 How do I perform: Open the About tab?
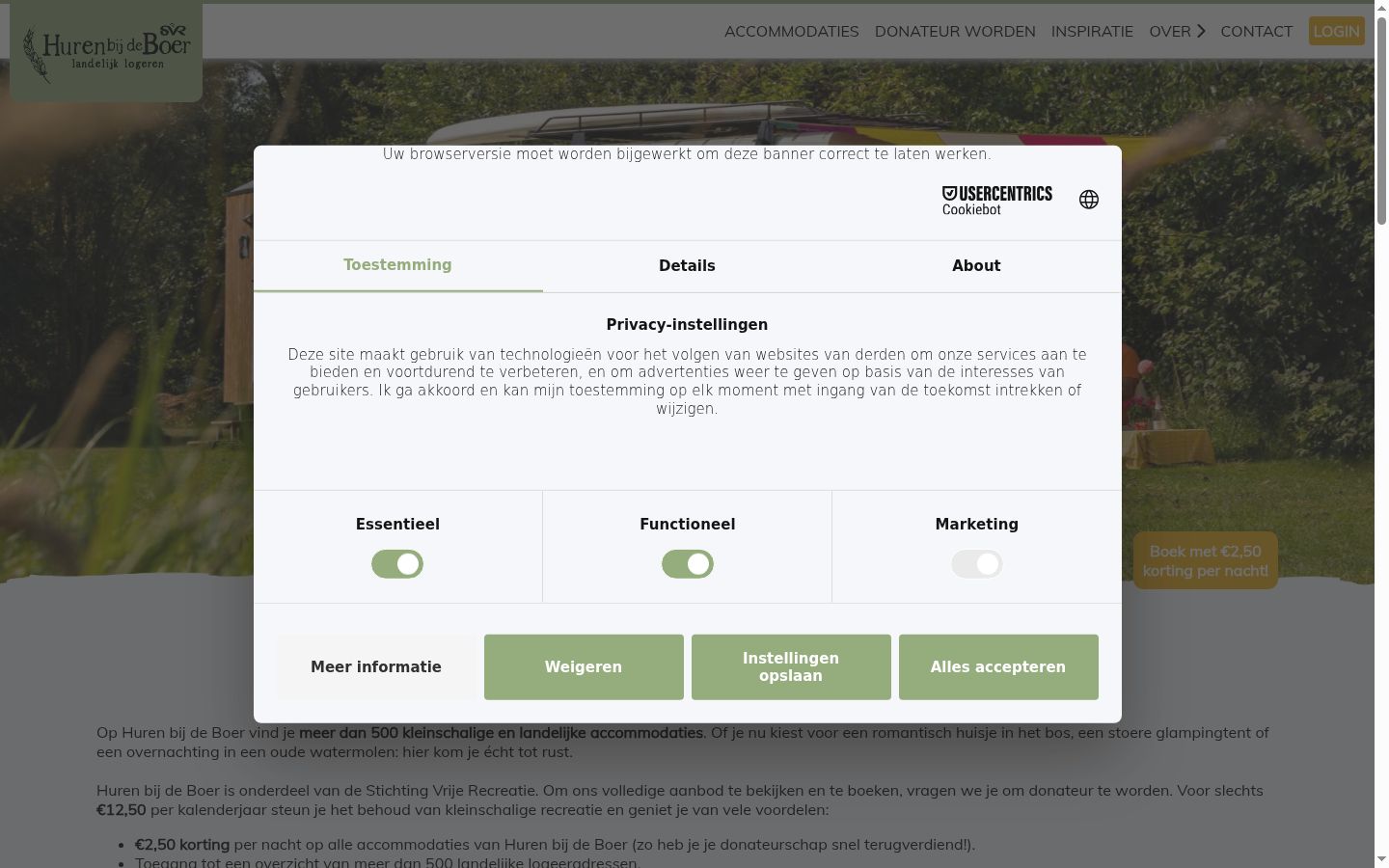976,266
